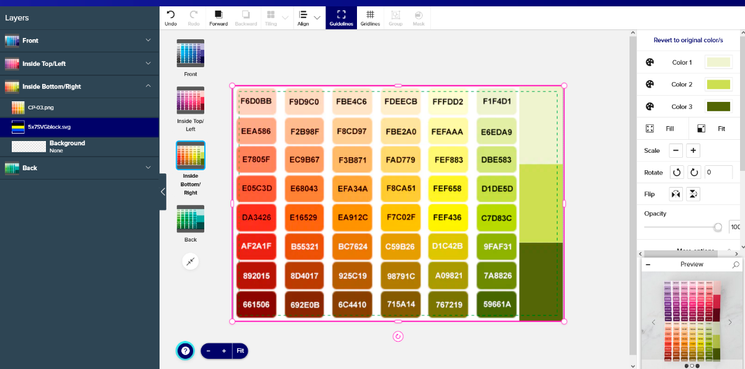745x369 pixels.
Task: Open the Color 1 swatch
Action: tap(718, 62)
